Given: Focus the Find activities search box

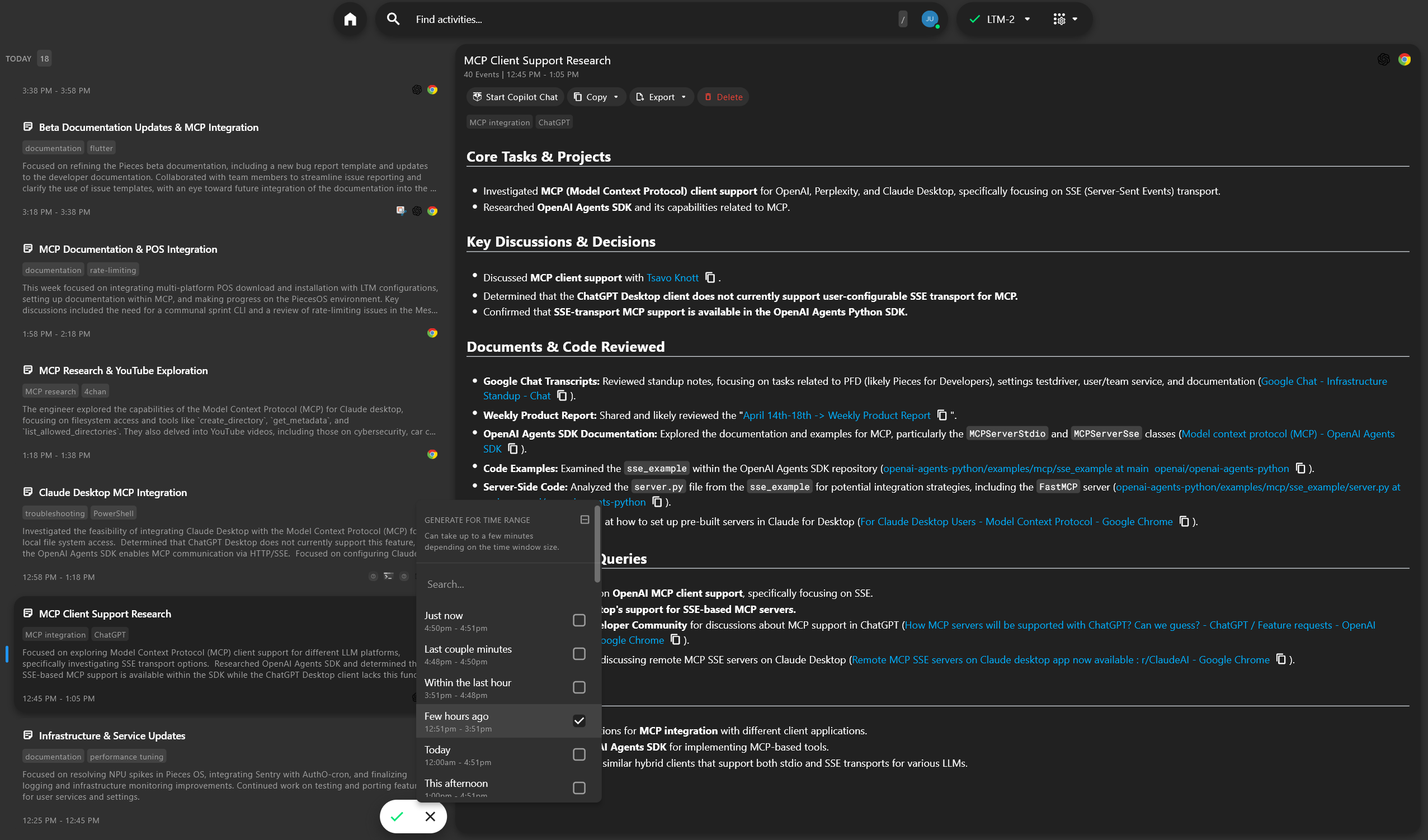Looking at the screenshot, I should [x=652, y=19].
